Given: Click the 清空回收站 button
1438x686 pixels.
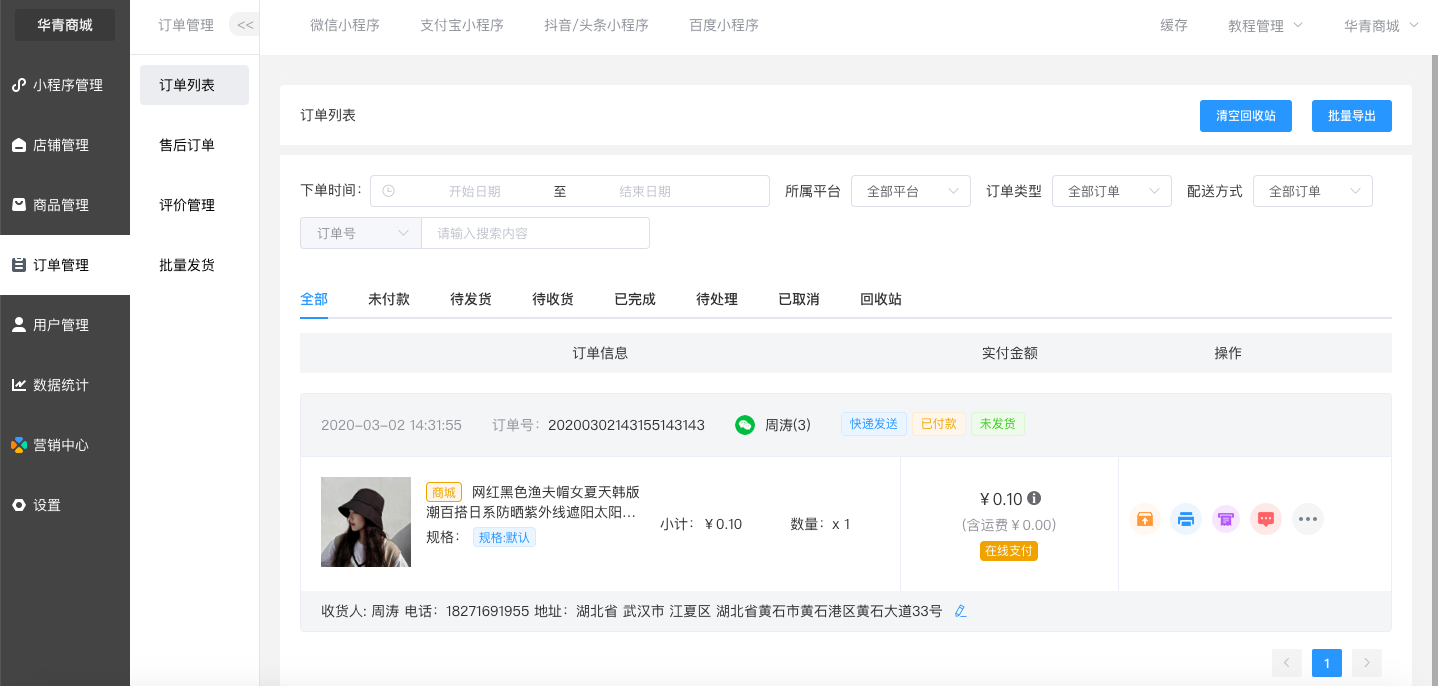Looking at the screenshot, I should click(x=1246, y=116).
